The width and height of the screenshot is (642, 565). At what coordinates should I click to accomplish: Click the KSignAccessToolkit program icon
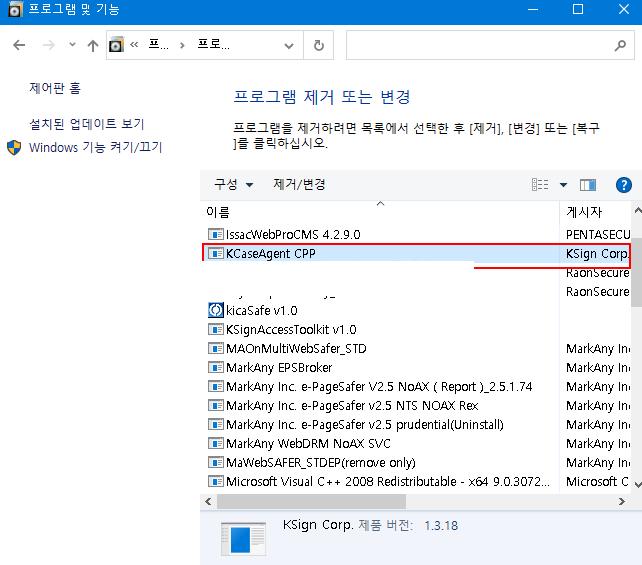[215, 330]
